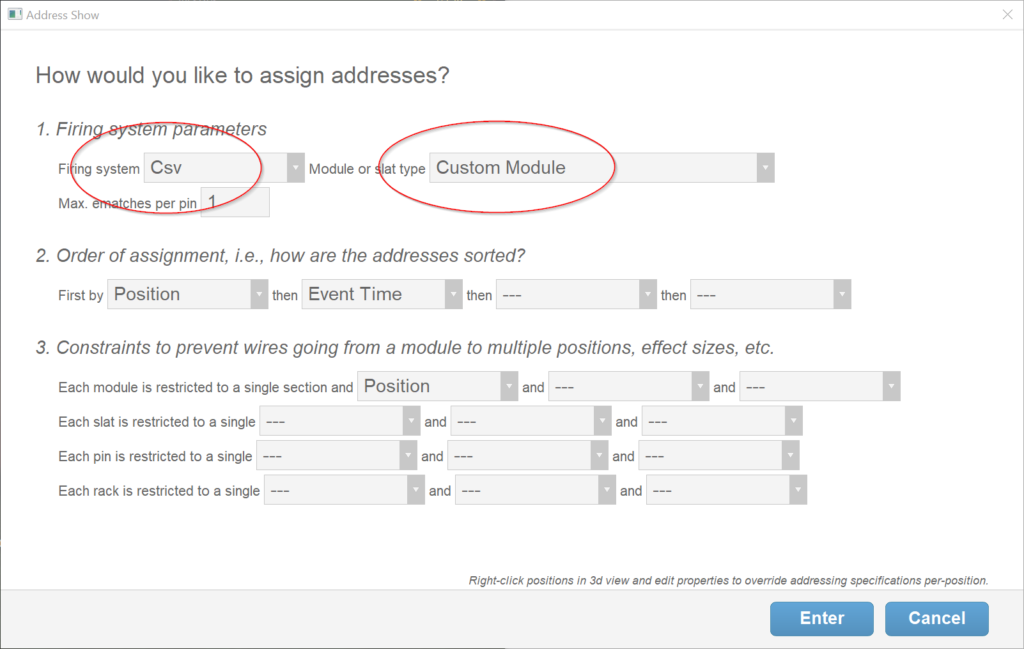This screenshot has width=1024, height=649.
Task: Open first 'Each pin is restricted' dropdown
Action: 336,456
